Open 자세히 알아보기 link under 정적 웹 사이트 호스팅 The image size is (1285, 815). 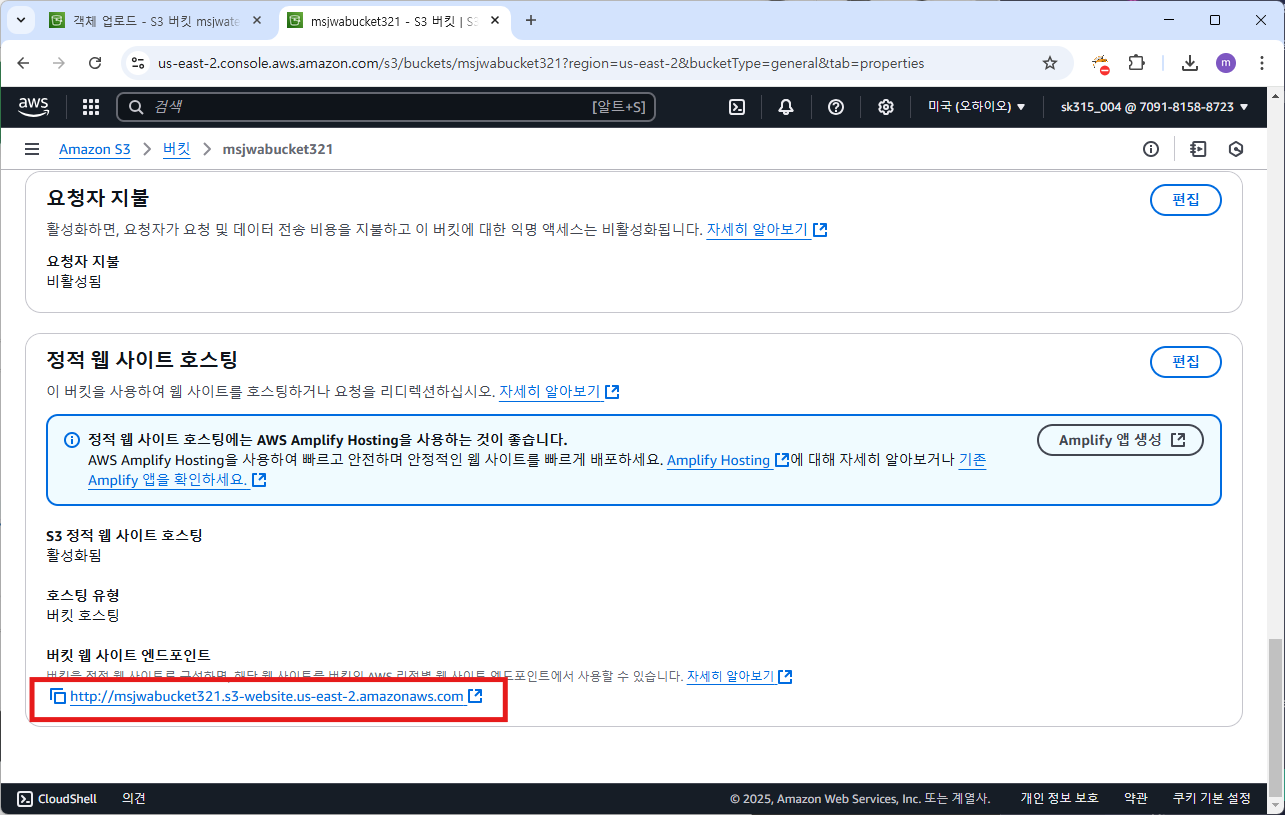tap(560, 391)
